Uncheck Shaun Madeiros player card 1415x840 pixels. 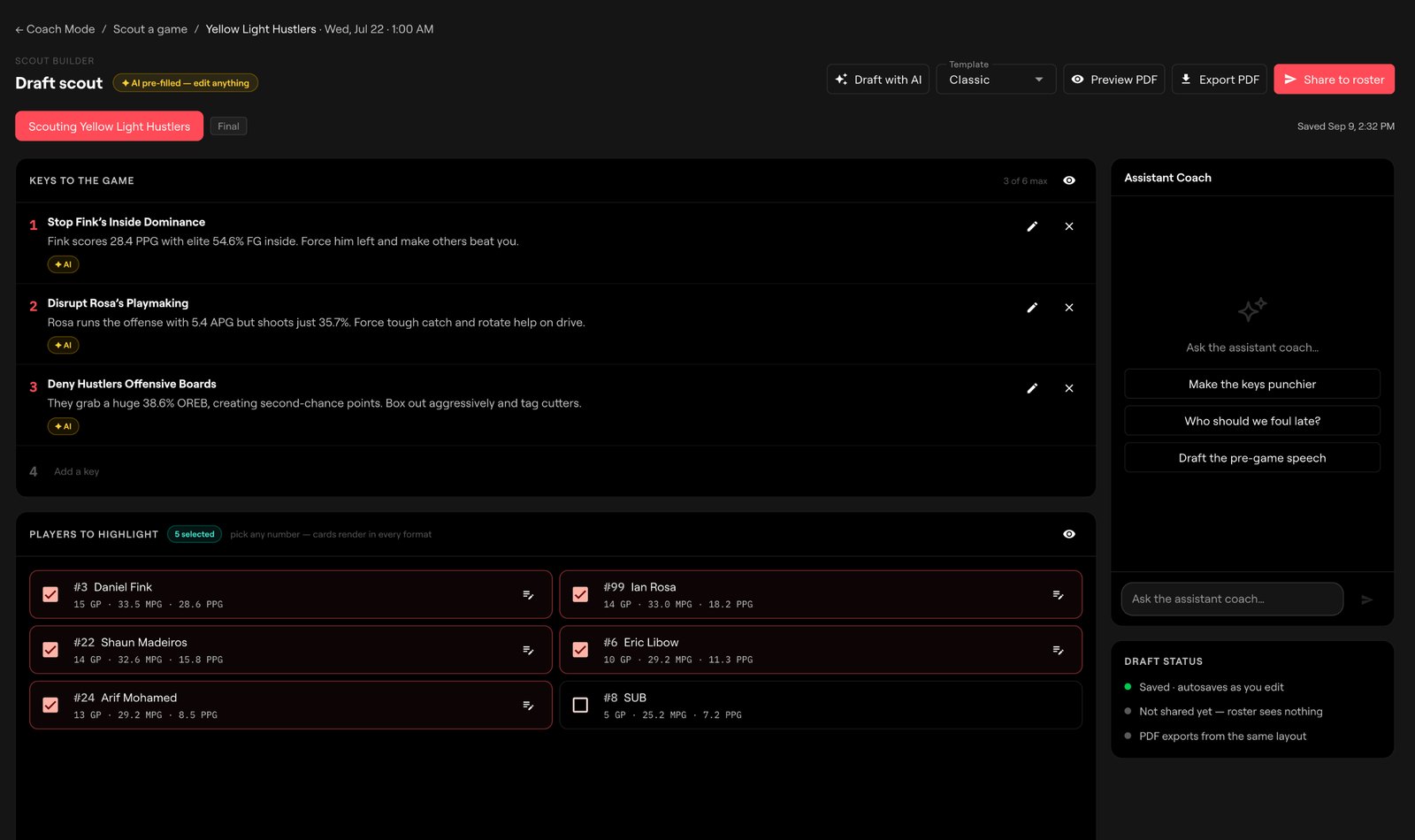tap(50, 650)
